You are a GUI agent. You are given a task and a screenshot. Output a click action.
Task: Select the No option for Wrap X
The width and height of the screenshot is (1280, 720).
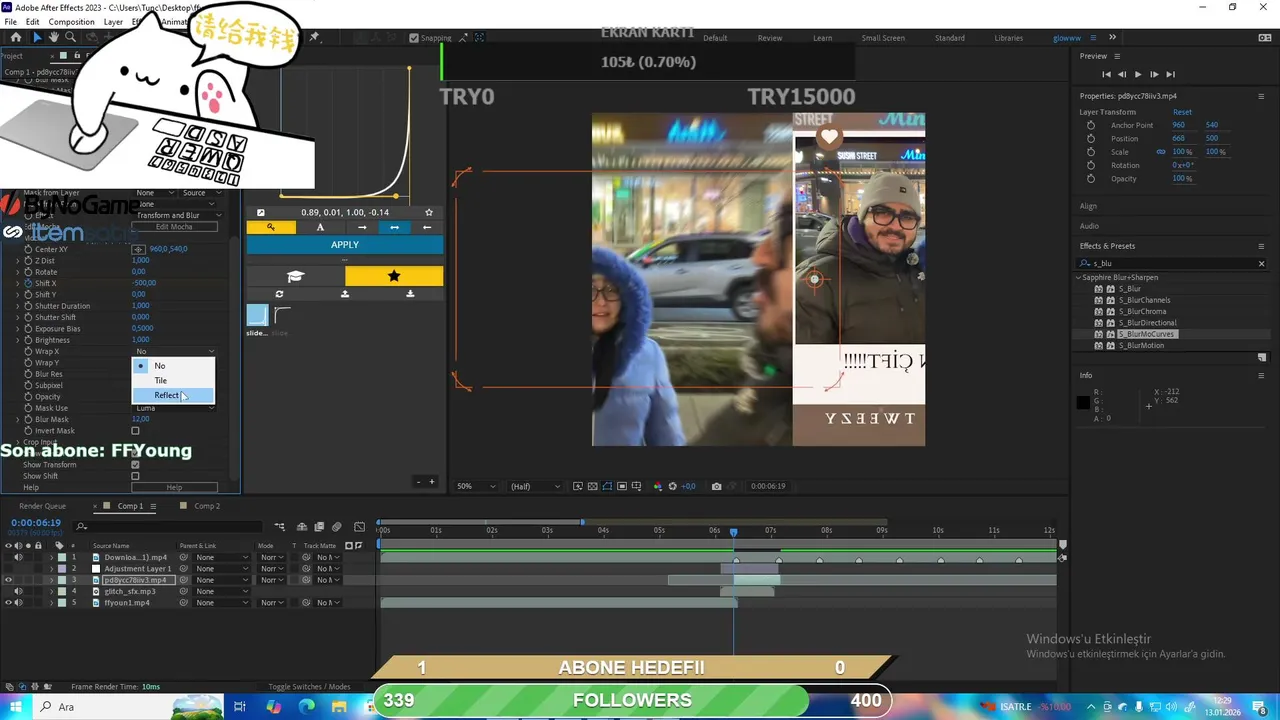tap(173, 366)
